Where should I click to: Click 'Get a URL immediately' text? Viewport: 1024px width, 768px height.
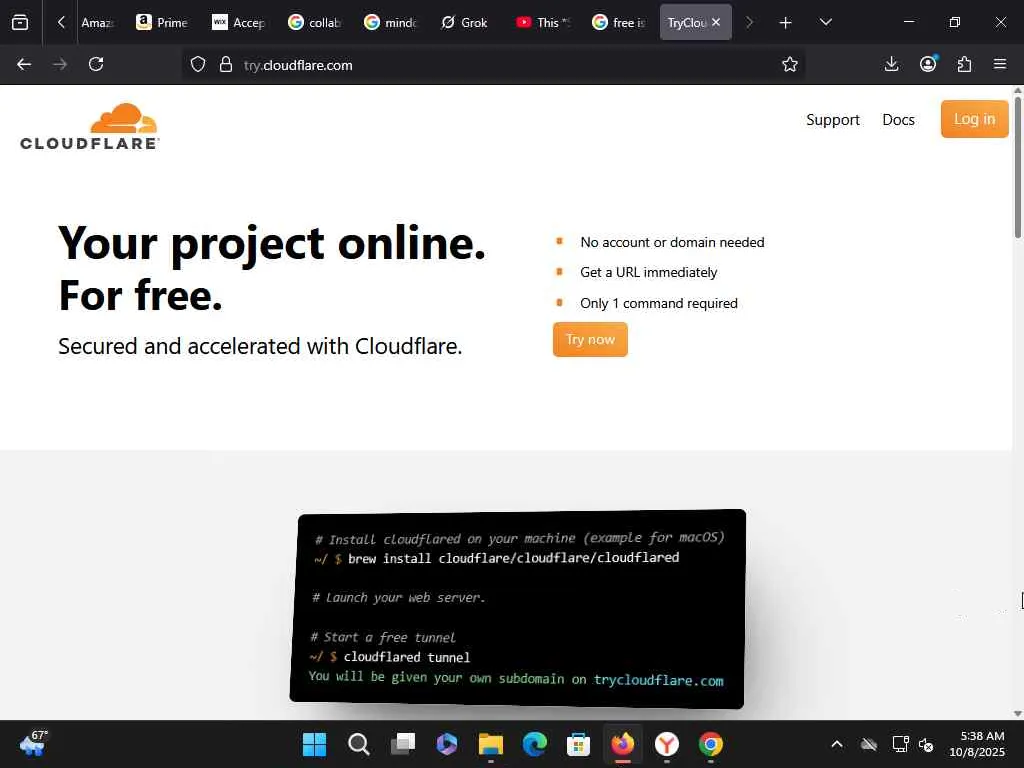pos(648,272)
